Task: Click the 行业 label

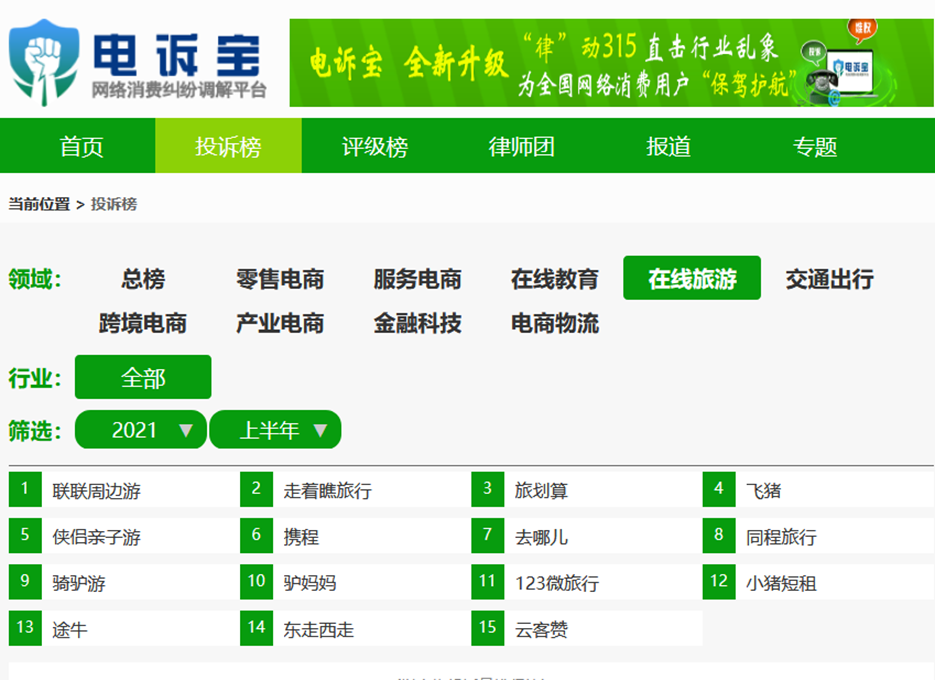Action: coord(35,378)
